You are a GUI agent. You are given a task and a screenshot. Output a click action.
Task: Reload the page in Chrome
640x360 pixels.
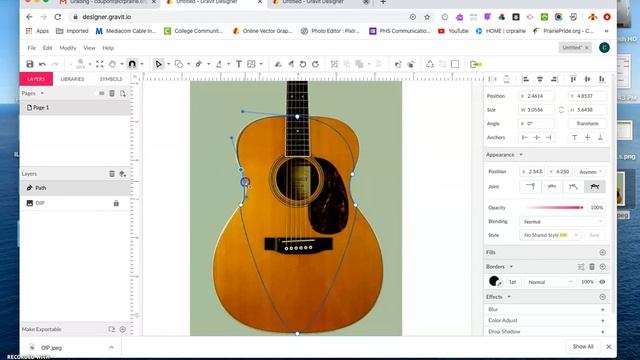point(58,17)
